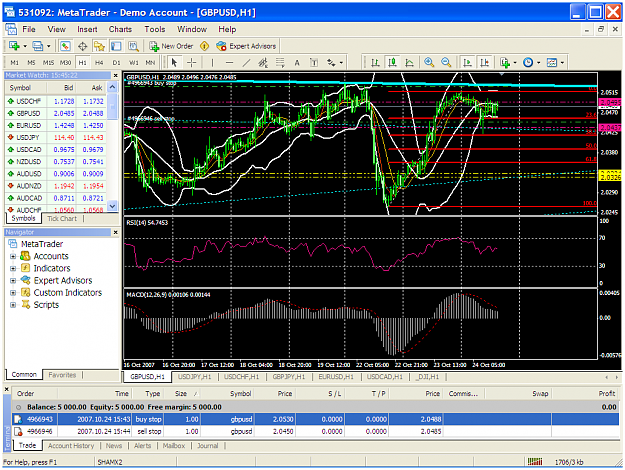625x470 pixels.
Task: Select the crosshair tool
Action: [x=192, y=63]
